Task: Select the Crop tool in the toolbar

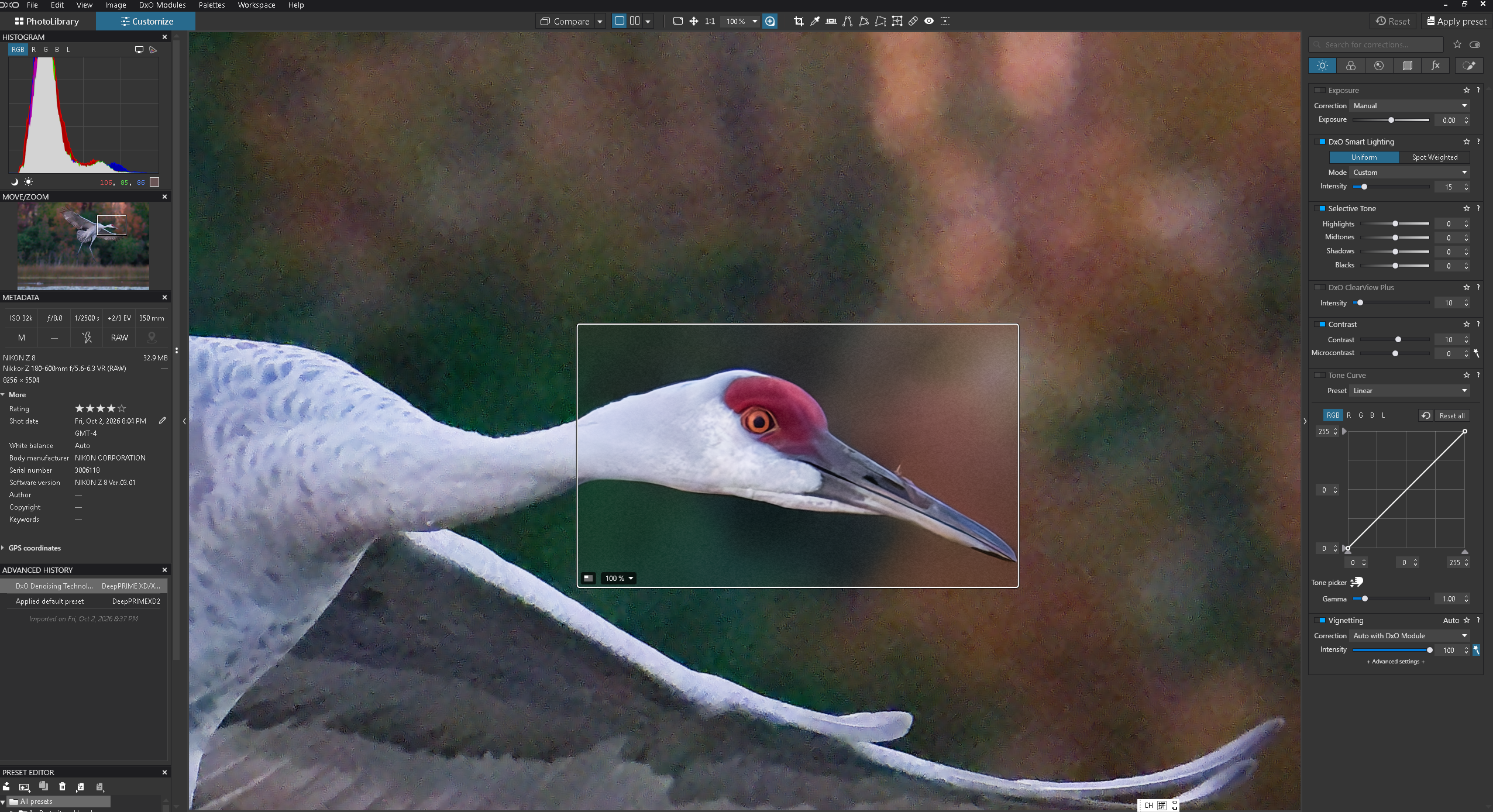Action: (x=799, y=21)
